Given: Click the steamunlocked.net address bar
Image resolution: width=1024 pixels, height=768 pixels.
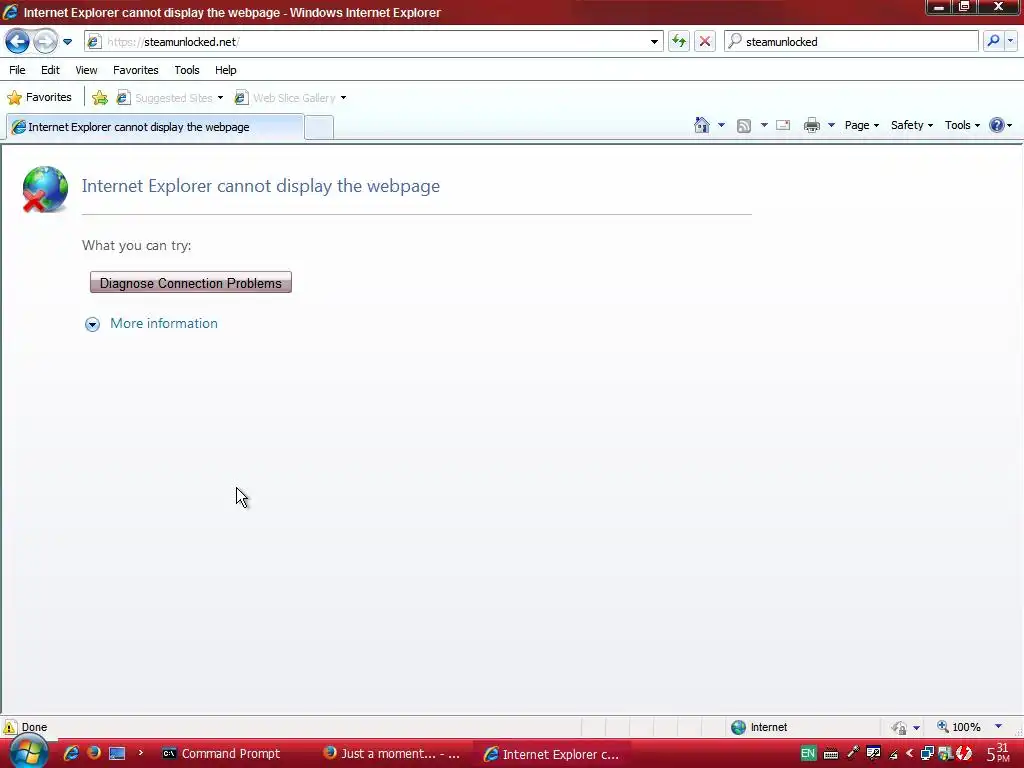Looking at the screenshot, I should click(373, 42).
